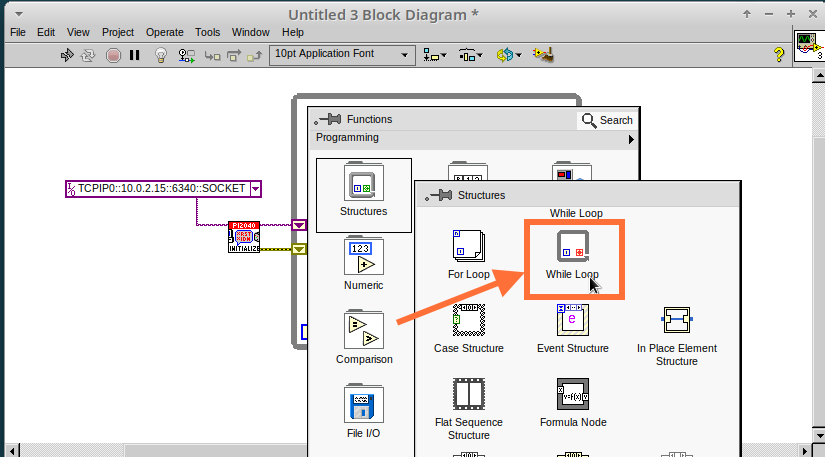
Task: Click horizontal scrollbar left arrow
Action: click(x=12, y=450)
